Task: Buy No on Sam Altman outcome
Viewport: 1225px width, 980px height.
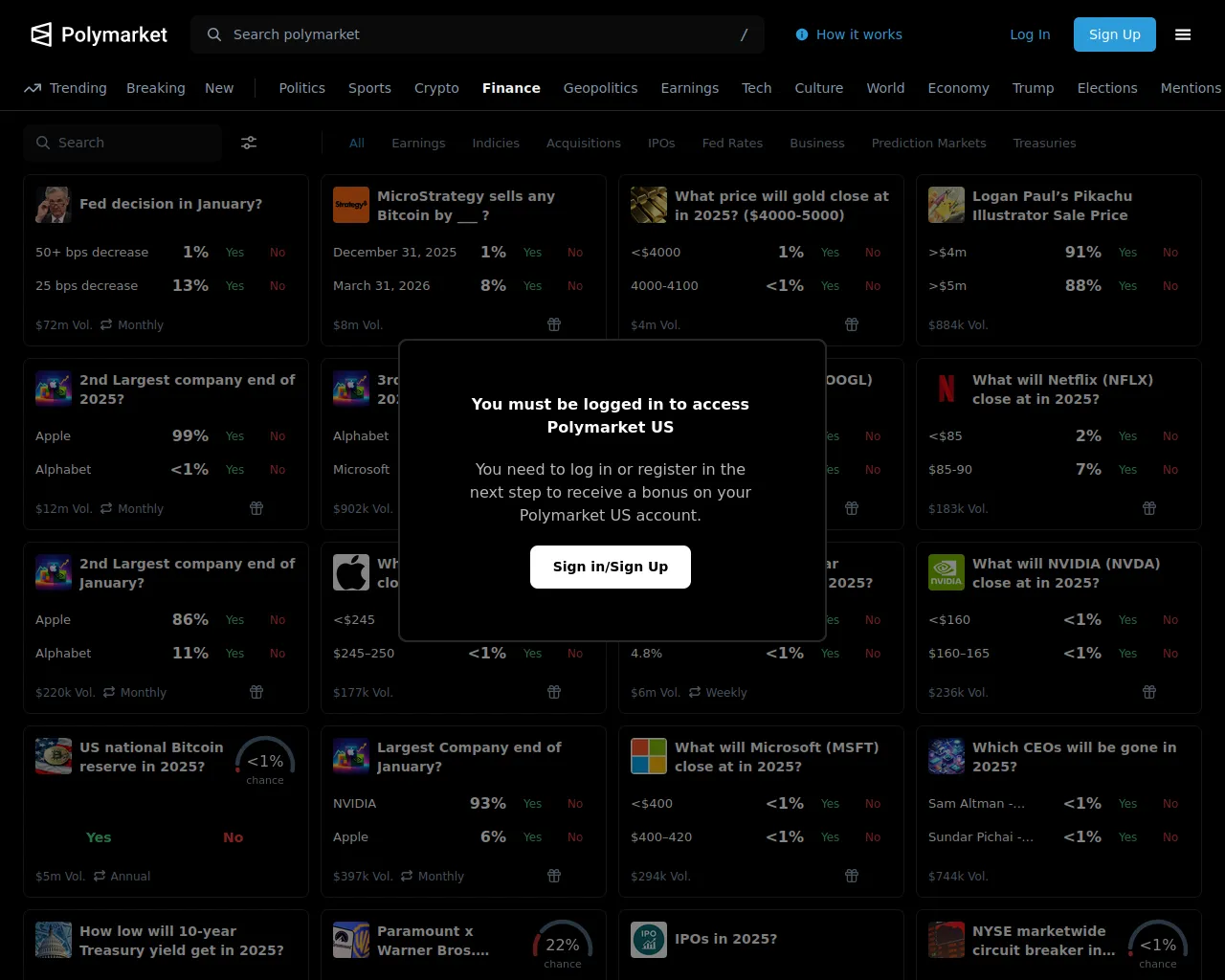Action: tap(1170, 804)
